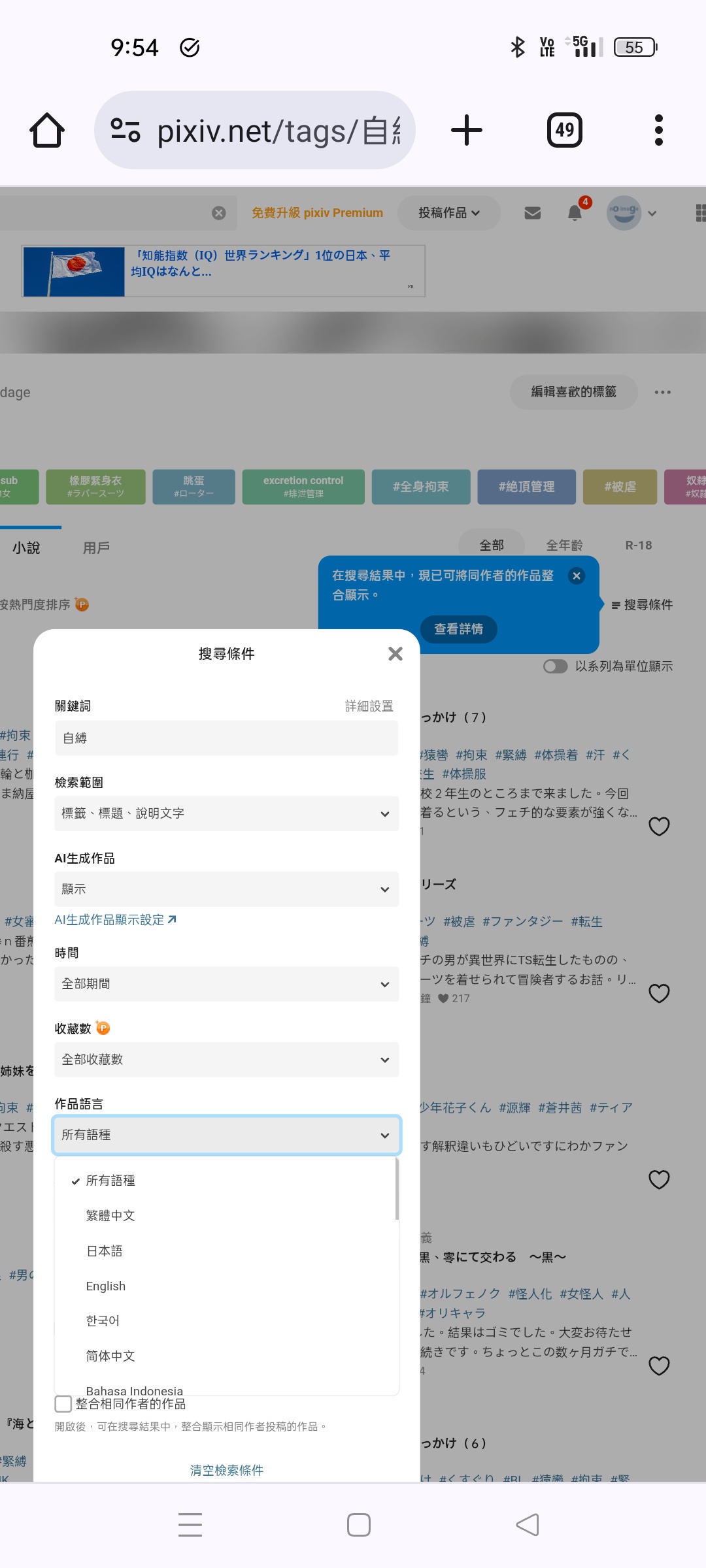Tap the browser home icon
This screenshot has height=1568, width=706.
click(x=47, y=130)
